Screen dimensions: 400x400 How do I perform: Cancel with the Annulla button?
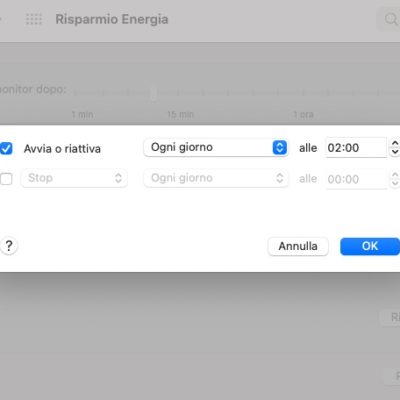click(298, 246)
